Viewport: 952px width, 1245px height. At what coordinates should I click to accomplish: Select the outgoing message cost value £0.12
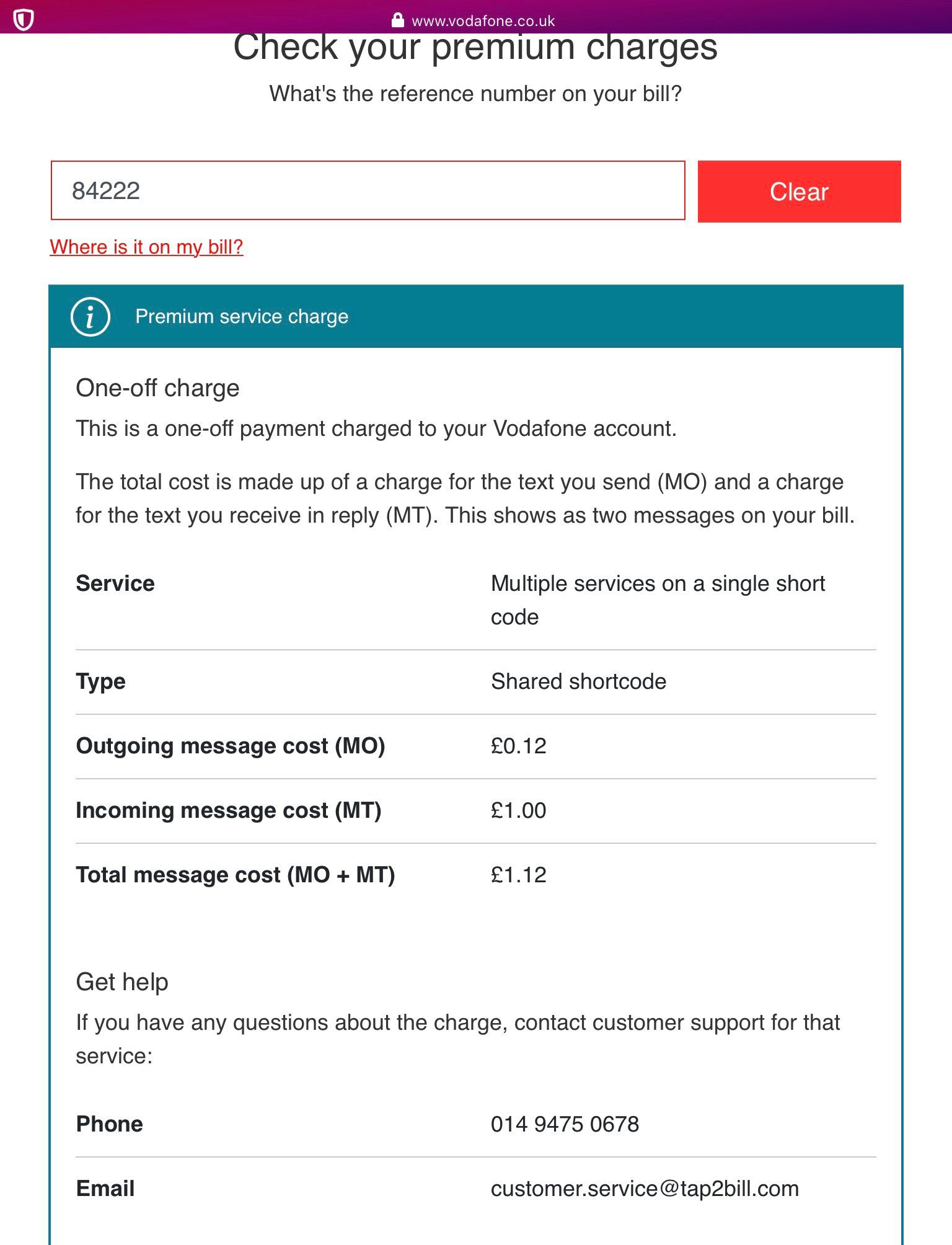point(518,746)
